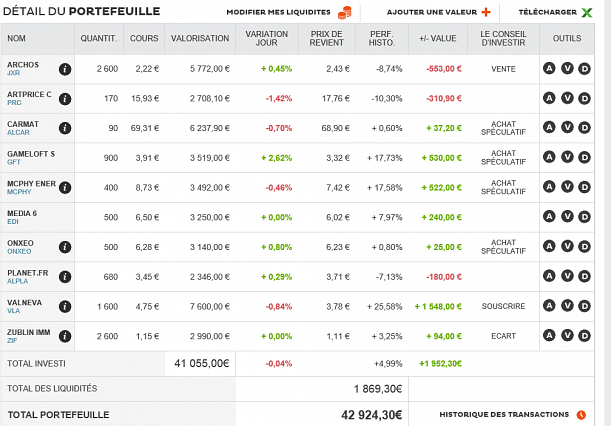Click the total investi amount 41 055,00€
This screenshot has height=426, width=611.
coord(201,364)
